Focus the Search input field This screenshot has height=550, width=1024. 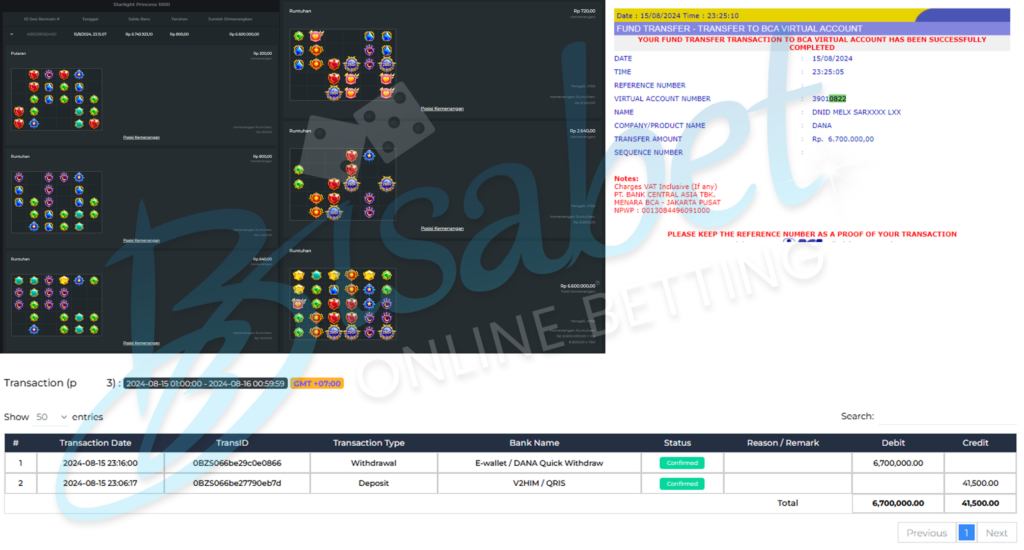pyautogui.click(x=947, y=416)
